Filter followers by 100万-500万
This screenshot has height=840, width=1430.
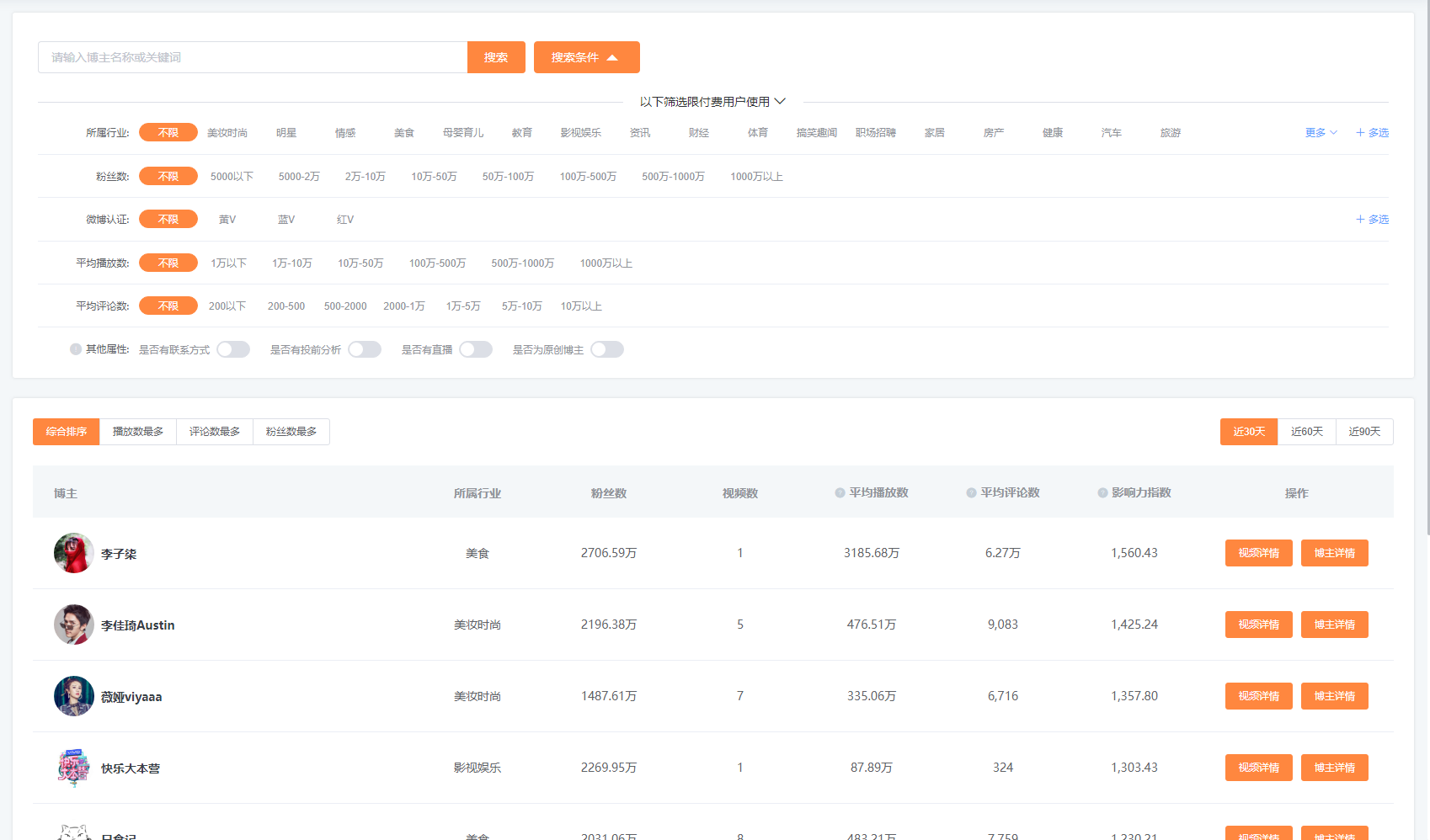(588, 177)
